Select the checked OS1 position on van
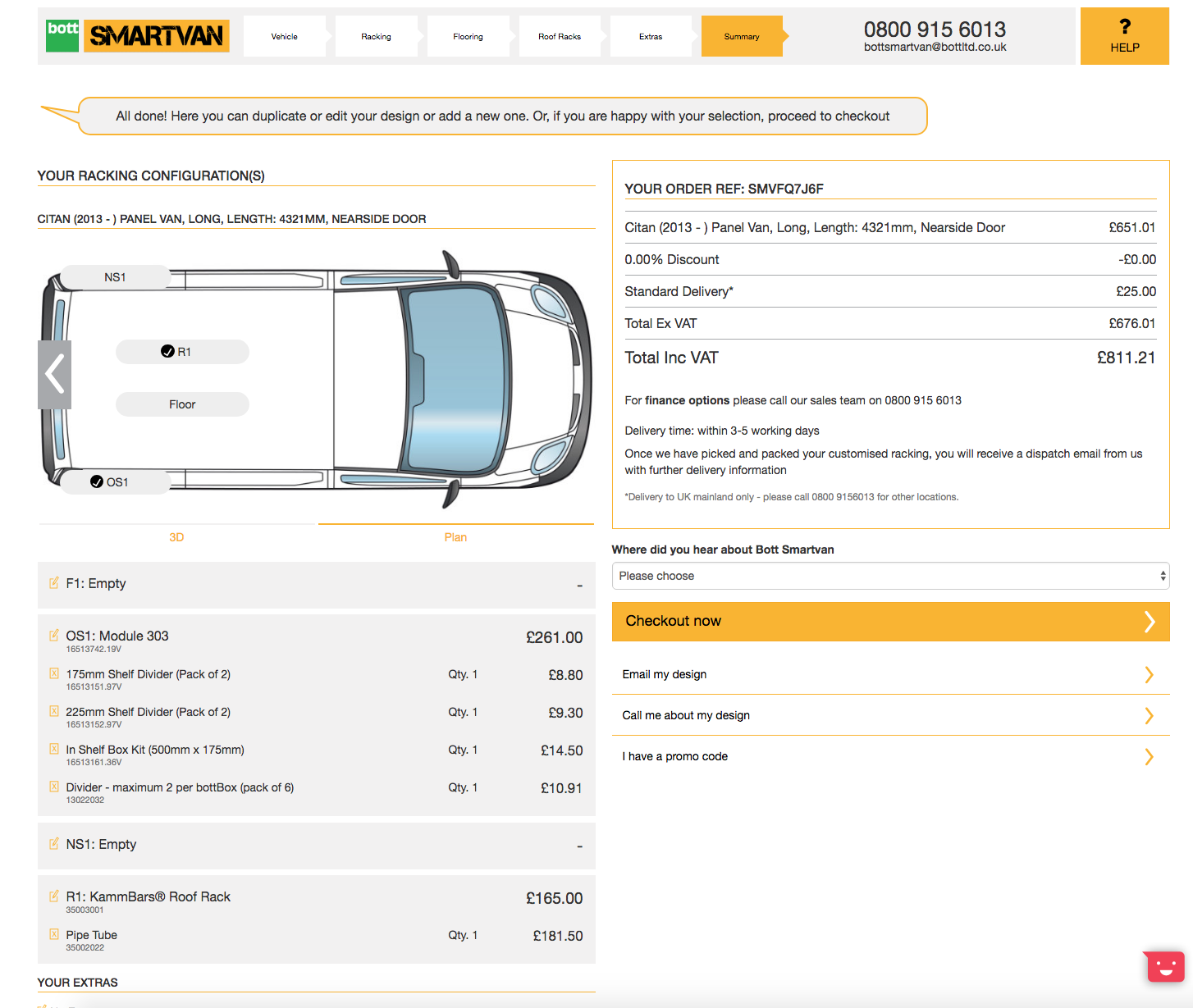 coord(115,482)
